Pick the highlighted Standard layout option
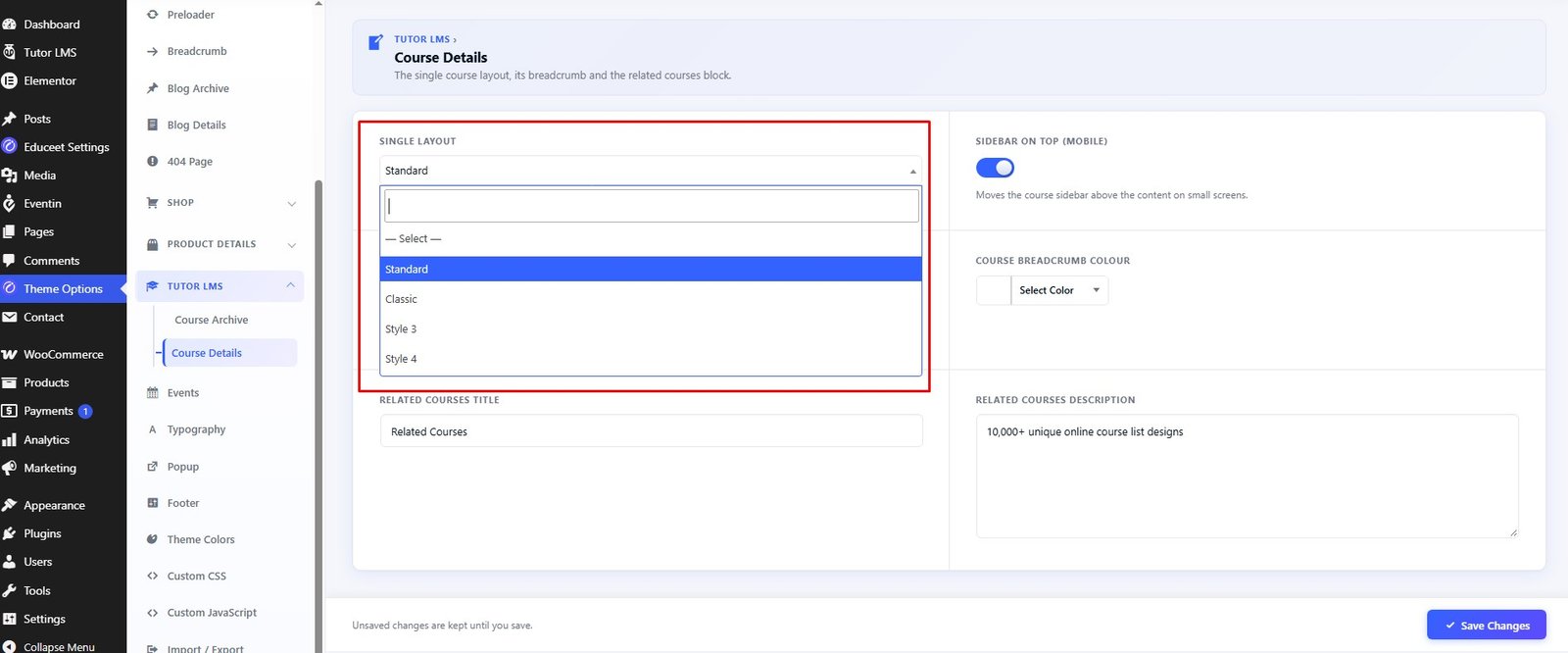 pyautogui.click(x=651, y=270)
